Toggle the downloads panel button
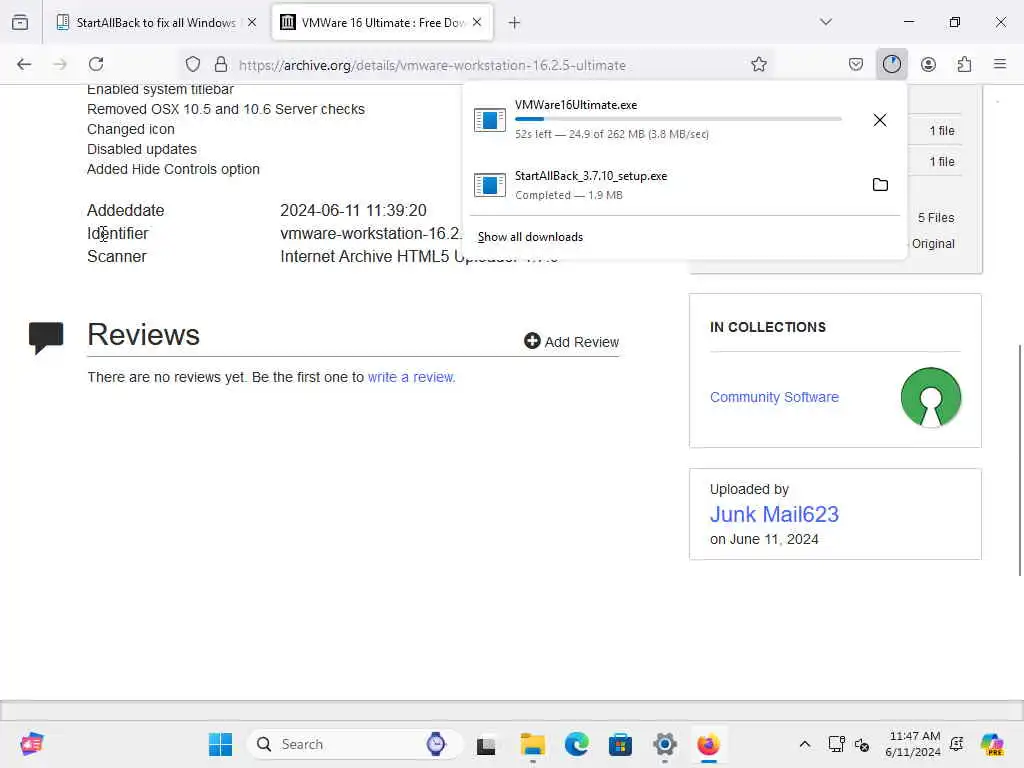The height and width of the screenshot is (768, 1024). tap(892, 64)
